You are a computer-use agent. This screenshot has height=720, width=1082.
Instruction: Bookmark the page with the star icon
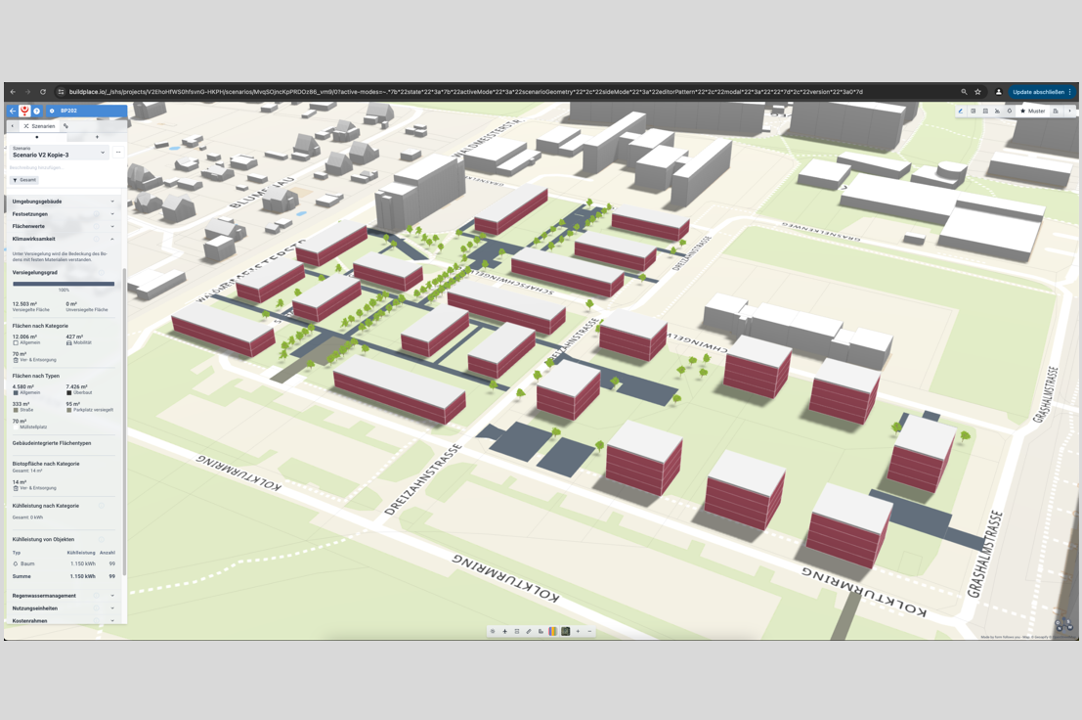point(978,92)
